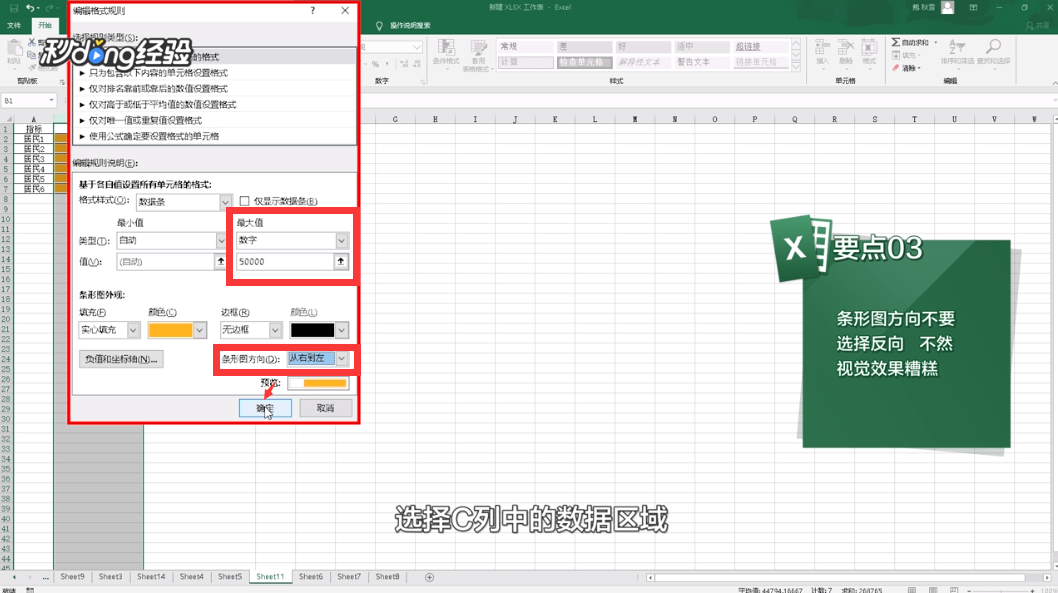
Task: Click the minimum value (自动) field
Action: [x=165, y=262]
